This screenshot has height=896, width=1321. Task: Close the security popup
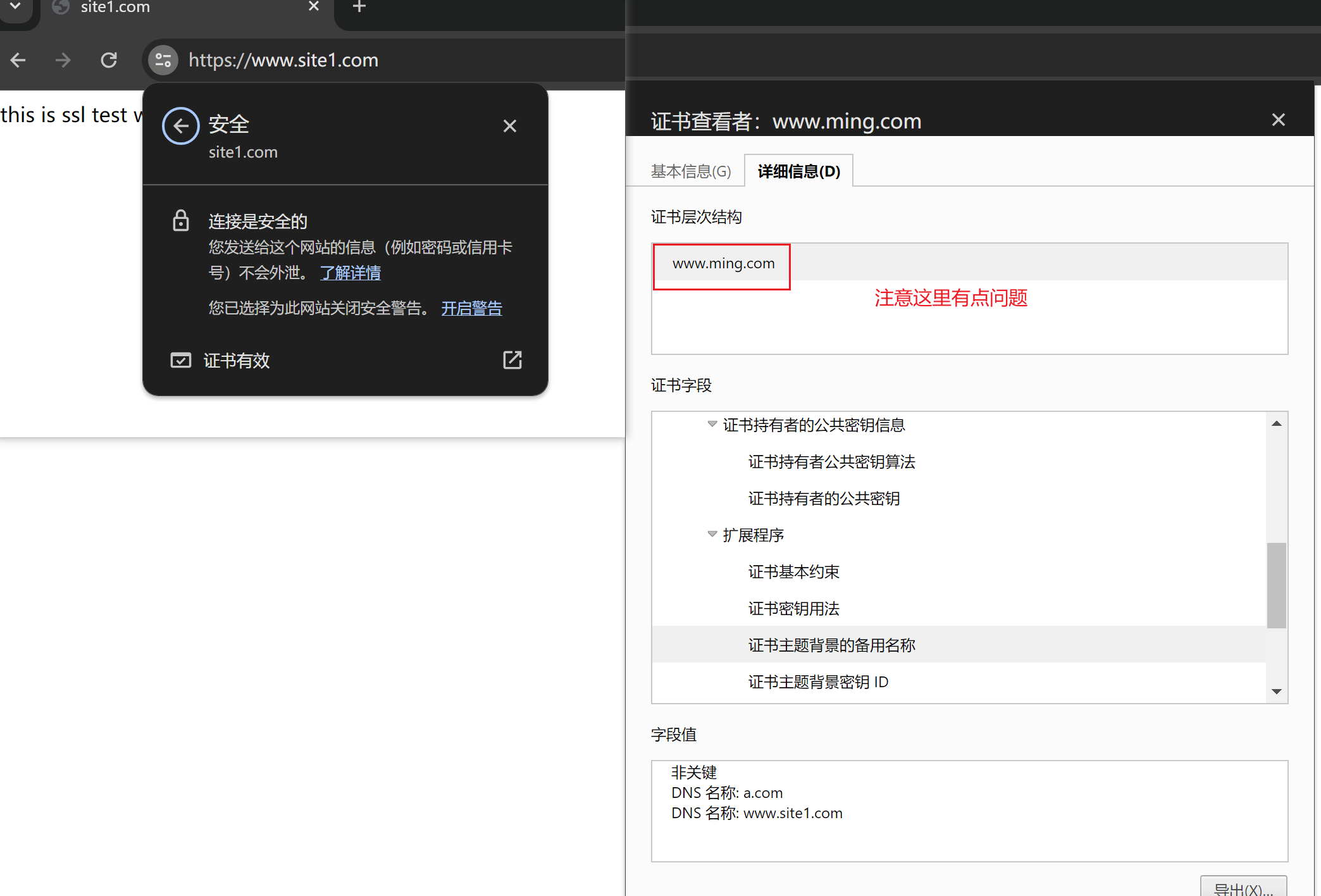[509, 126]
